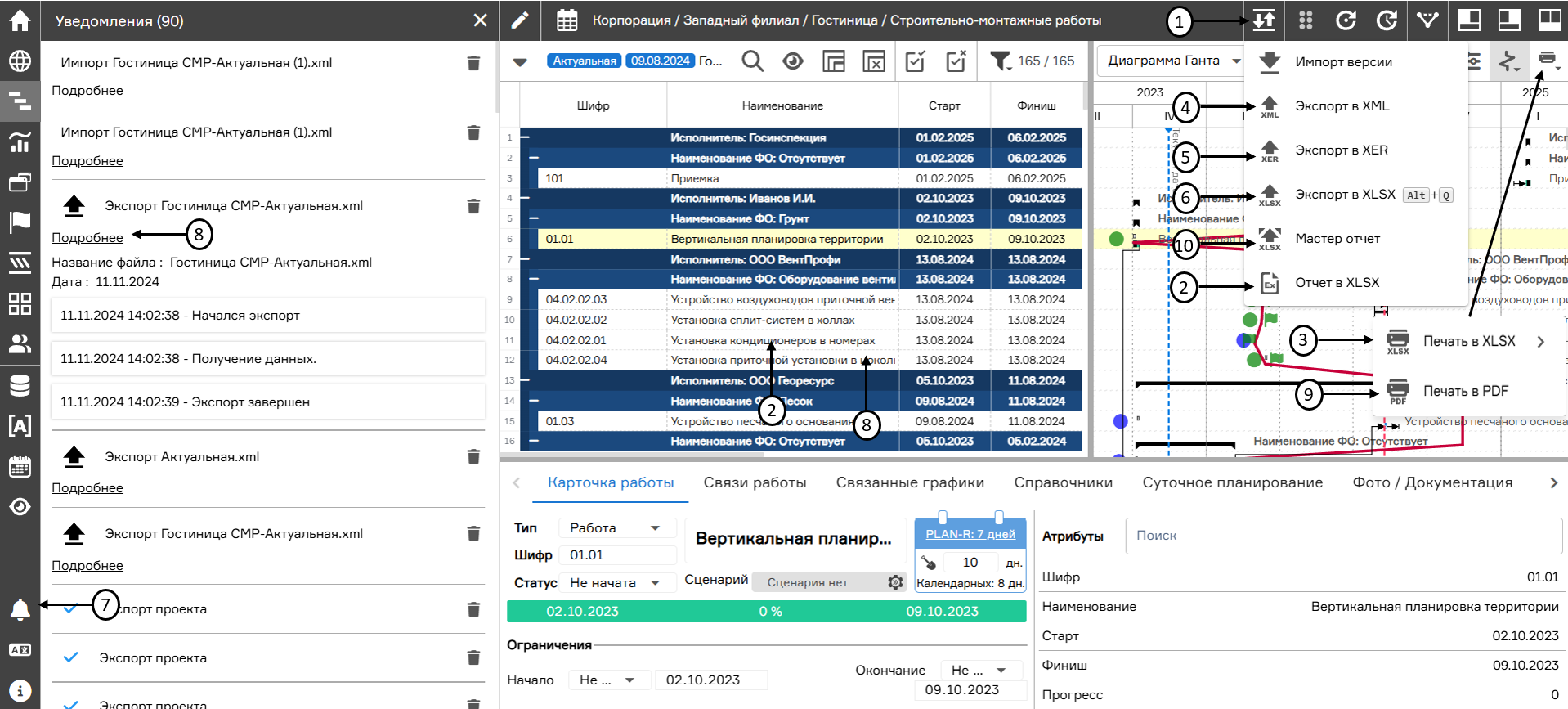Click the pencil edit icon in the header
Screen dimensions: 1568x709
click(520, 20)
